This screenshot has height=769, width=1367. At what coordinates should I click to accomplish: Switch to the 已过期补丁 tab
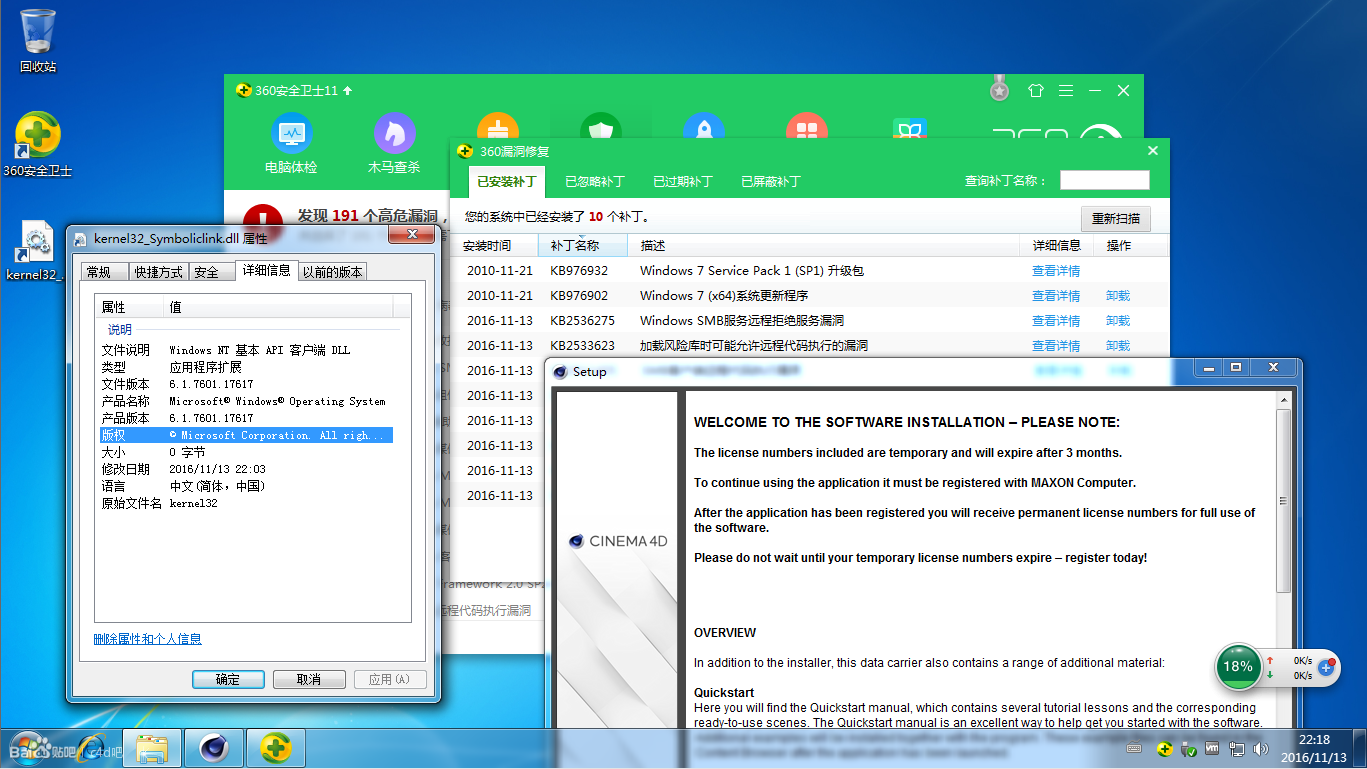[682, 182]
